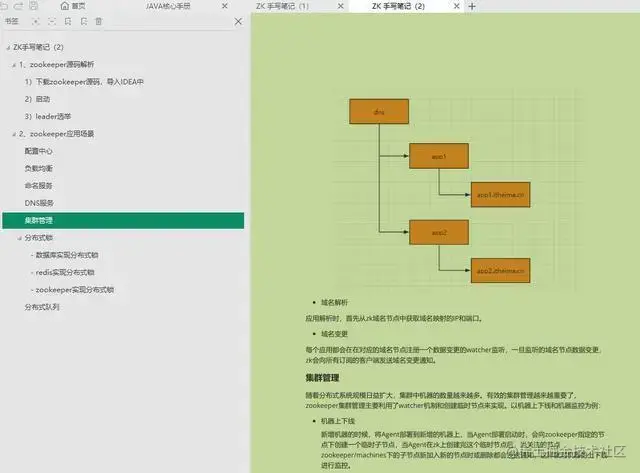
Task: Click the expand all bookmarks icon
Action: click(36, 21)
